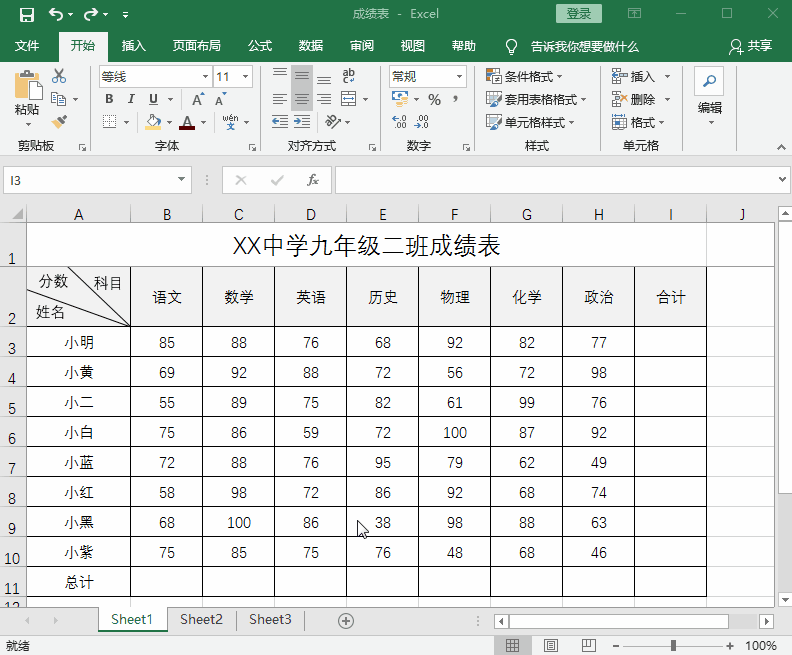Expand the formula bar chevron

(x=782, y=179)
